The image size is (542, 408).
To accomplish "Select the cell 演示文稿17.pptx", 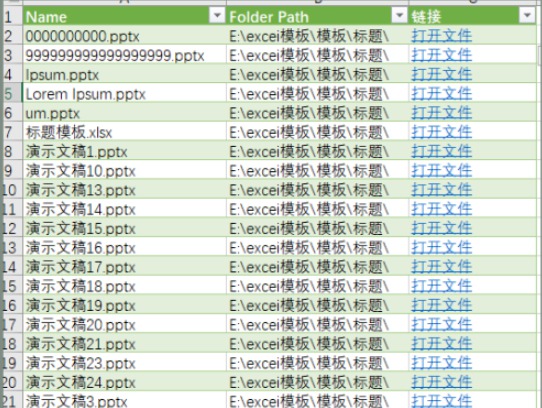I will click(124, 267).
